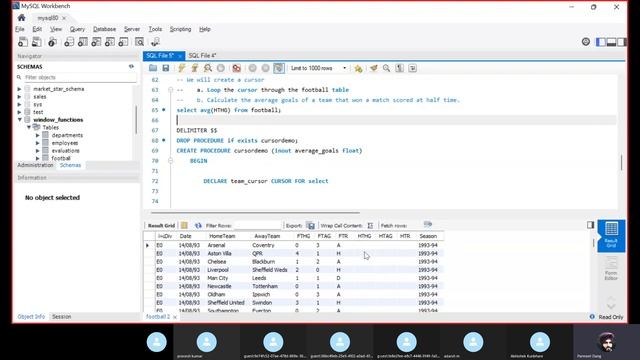640x360 pixels.
Task: Create new view icon
Action: 96,42
